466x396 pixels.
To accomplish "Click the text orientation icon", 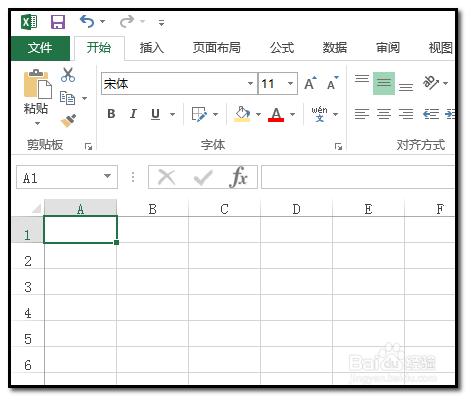I will pyautogui.click(x=430, y=83).
